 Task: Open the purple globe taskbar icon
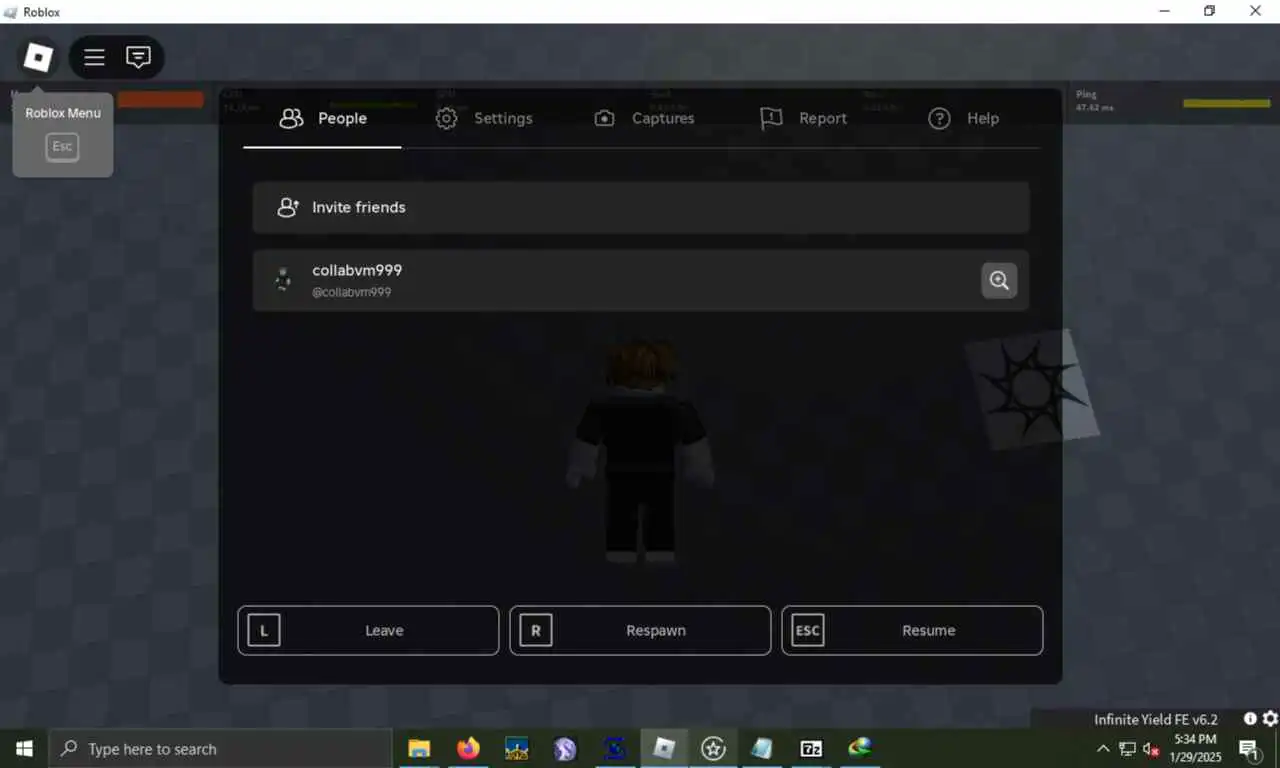click(565, 748)
